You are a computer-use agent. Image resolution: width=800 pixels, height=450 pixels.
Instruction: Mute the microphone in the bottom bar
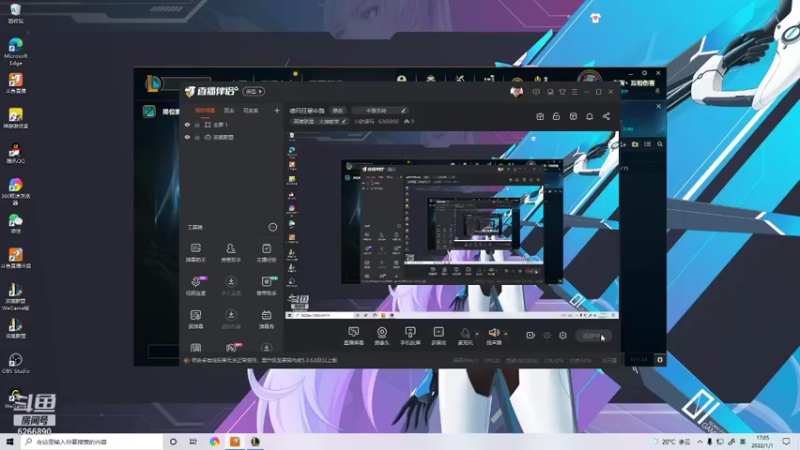tap(465, 335)
